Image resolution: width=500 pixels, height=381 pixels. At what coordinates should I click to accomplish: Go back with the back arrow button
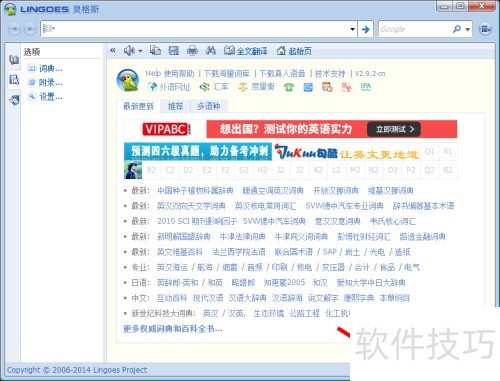pyautogui.click(x=14, y=29)
